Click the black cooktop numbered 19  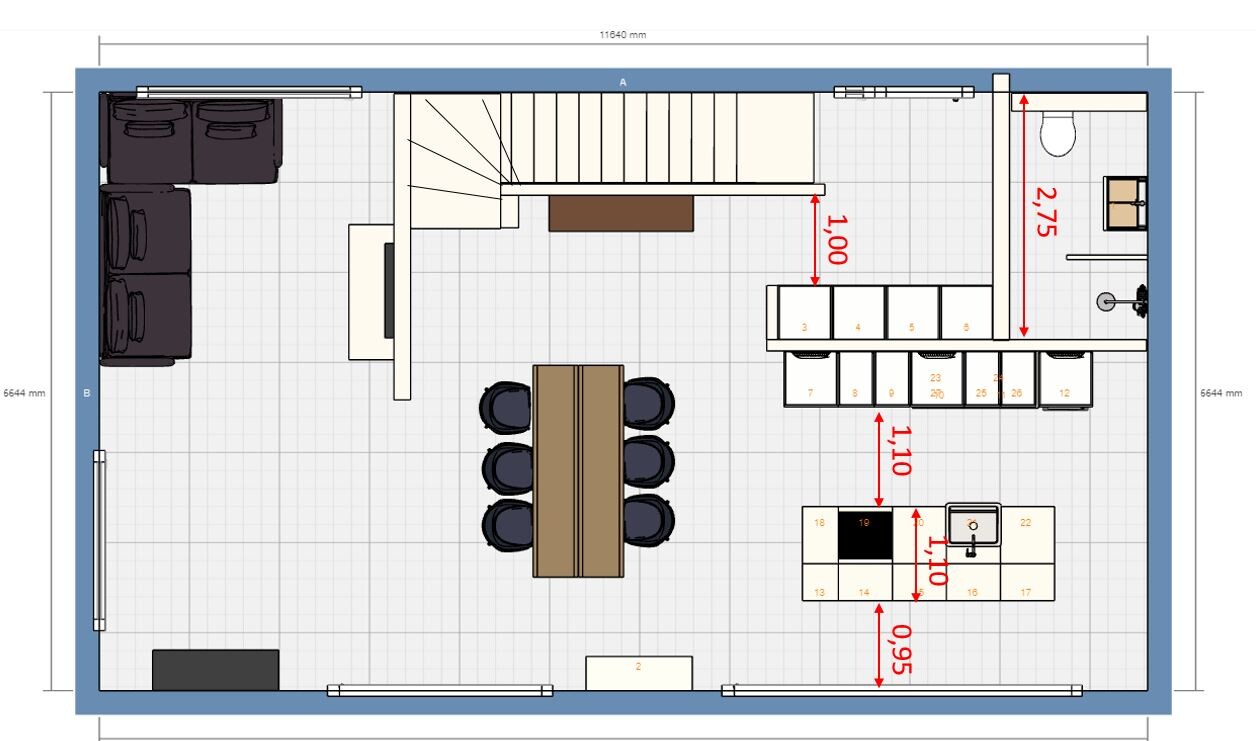(864, 534)
